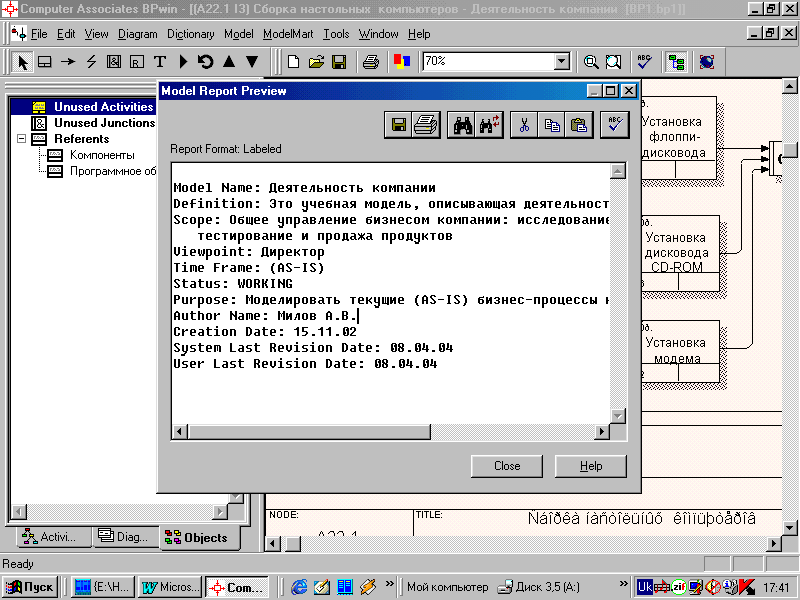Click the circular-arrow undo tool
The width and height of the screenshot is (800, 600).
tap(206, 62)
